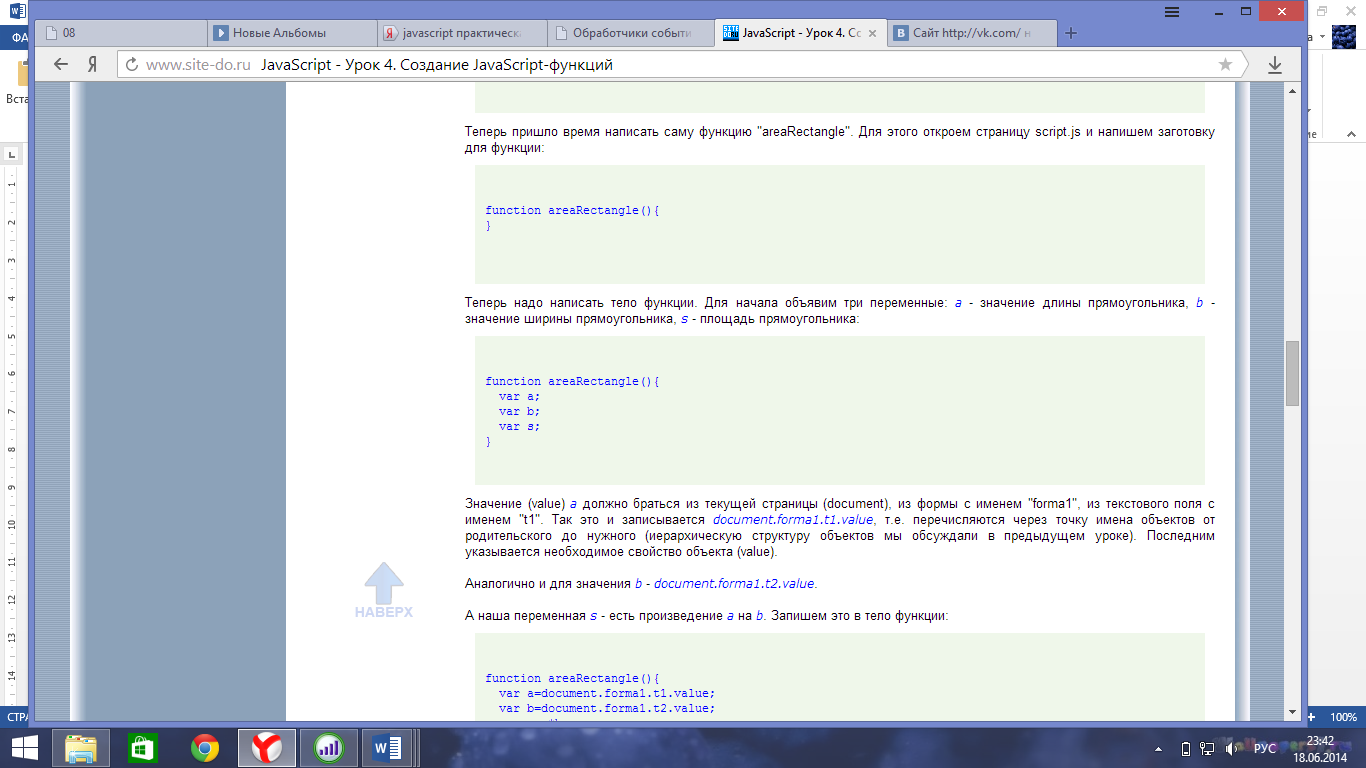Open Windows Store from the taskbar
Screen dimensions: 1366x768
[x=143, y=748]
